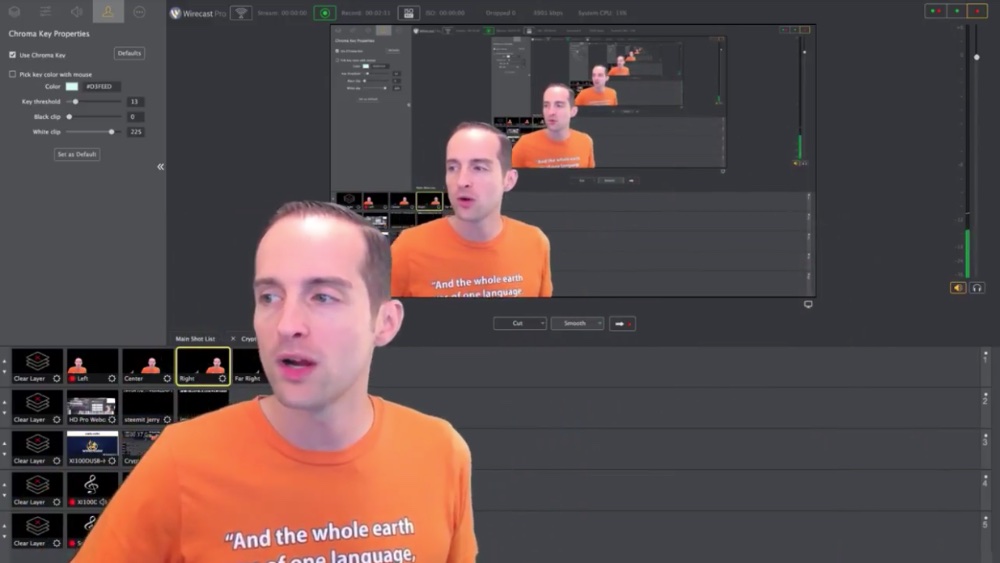This screenshot has height=563, width=1000.
Task: Click the Defaults button
Action: (129, 54)
